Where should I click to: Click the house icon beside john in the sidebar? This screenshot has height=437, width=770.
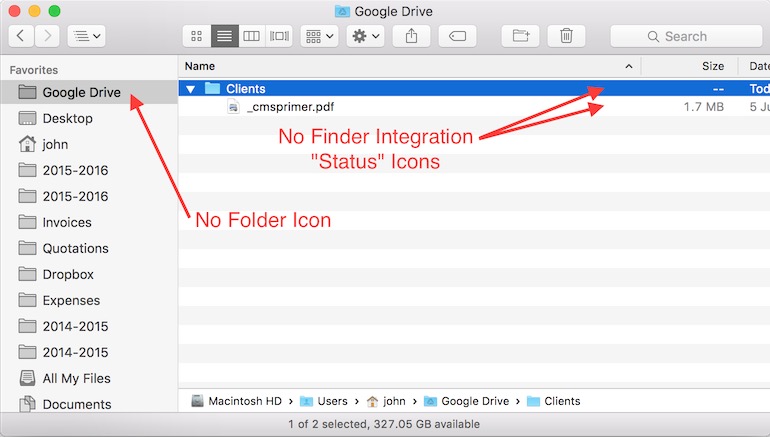click(x=27, y=144)
